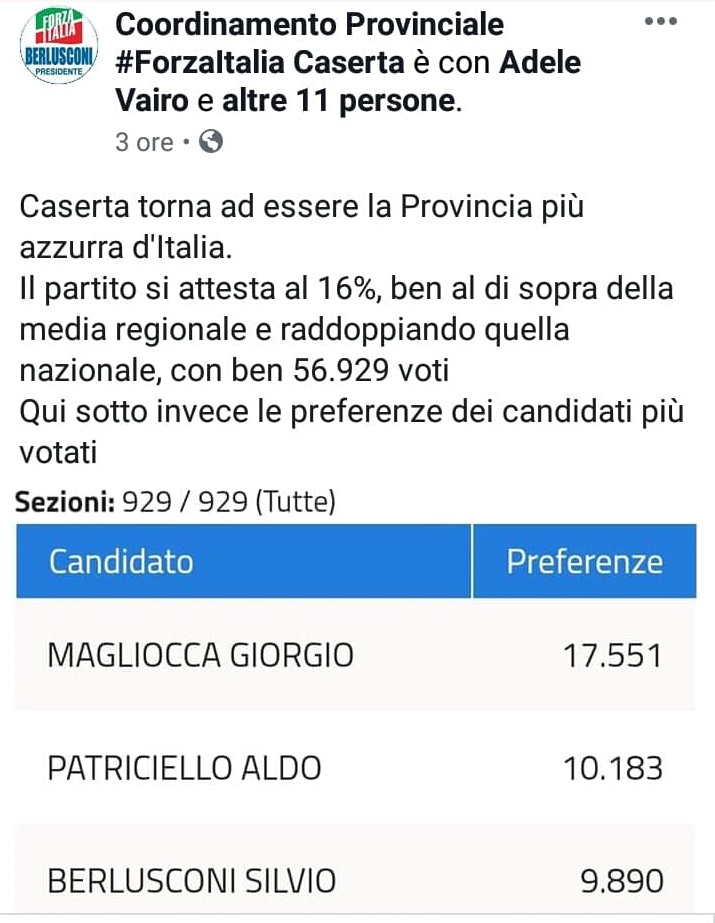The height and width of the screenshot is (923, 715).
Task: Click the 9.890 preference count
Action: 621,882
